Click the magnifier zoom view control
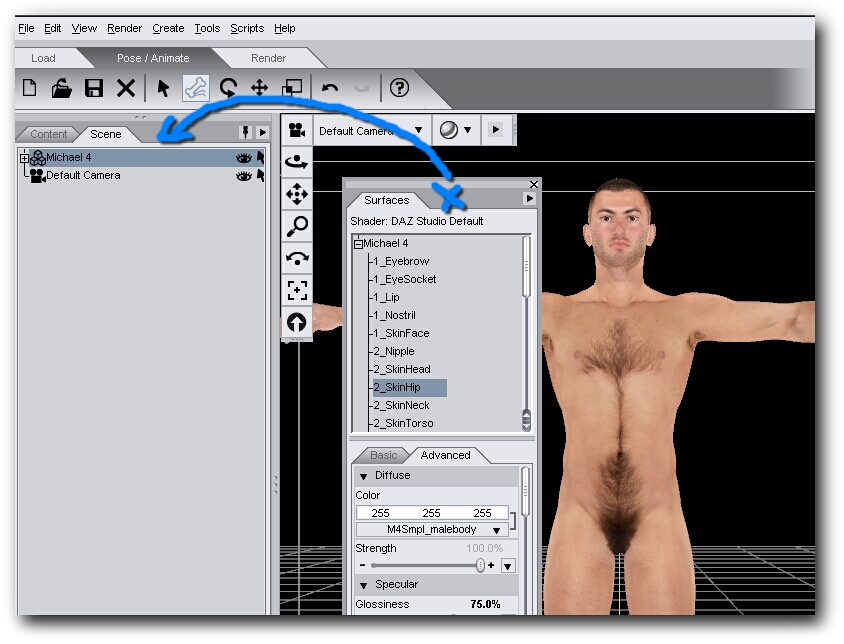 [x=297, y=226]
